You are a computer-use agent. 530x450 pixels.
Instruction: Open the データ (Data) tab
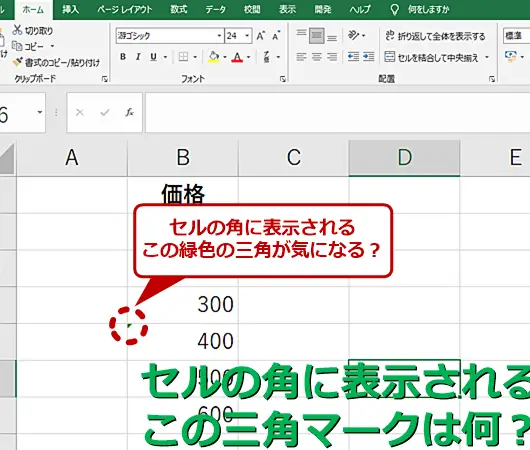[x=216, y=9]
